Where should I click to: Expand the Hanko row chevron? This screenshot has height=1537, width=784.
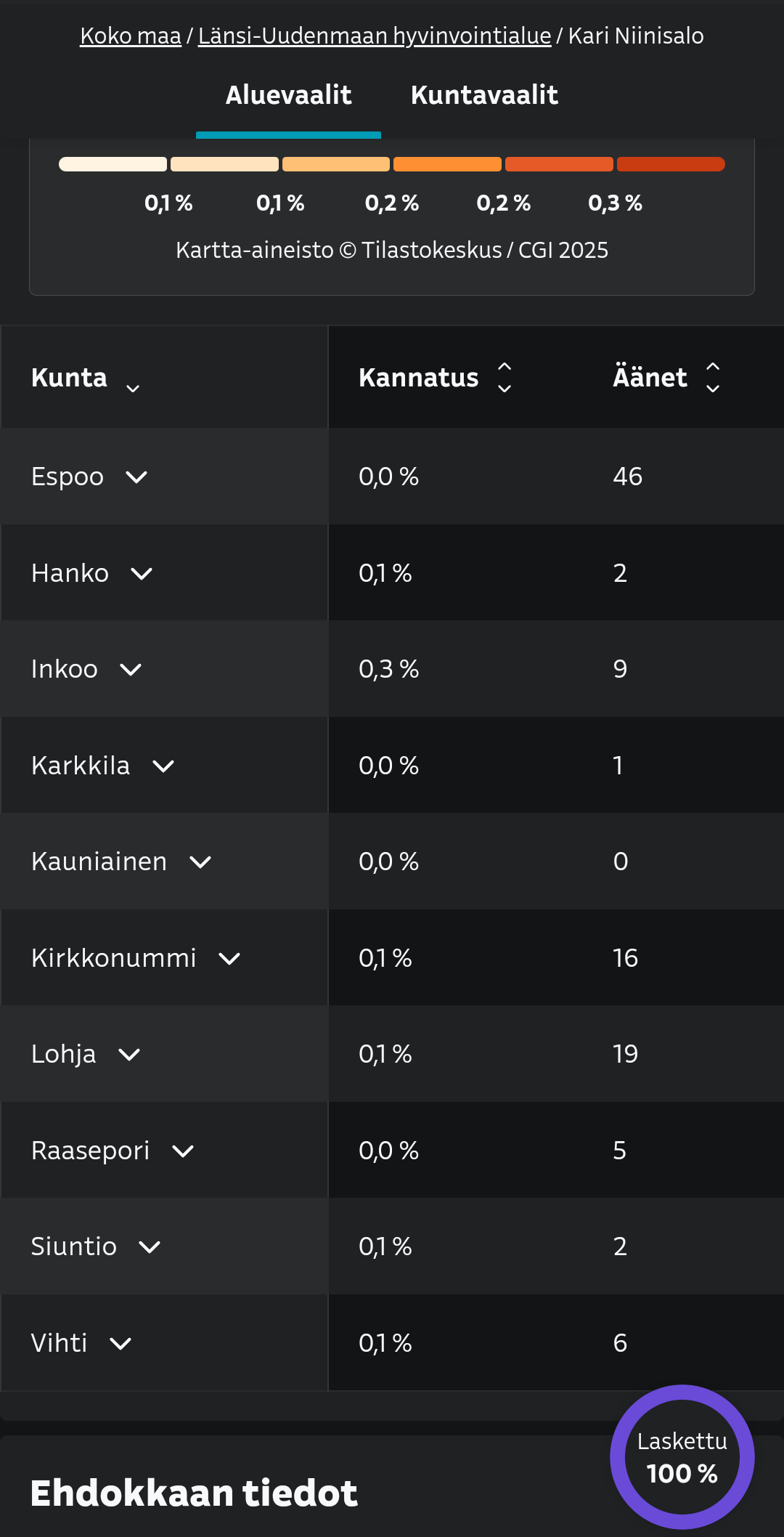click(142, 574)
